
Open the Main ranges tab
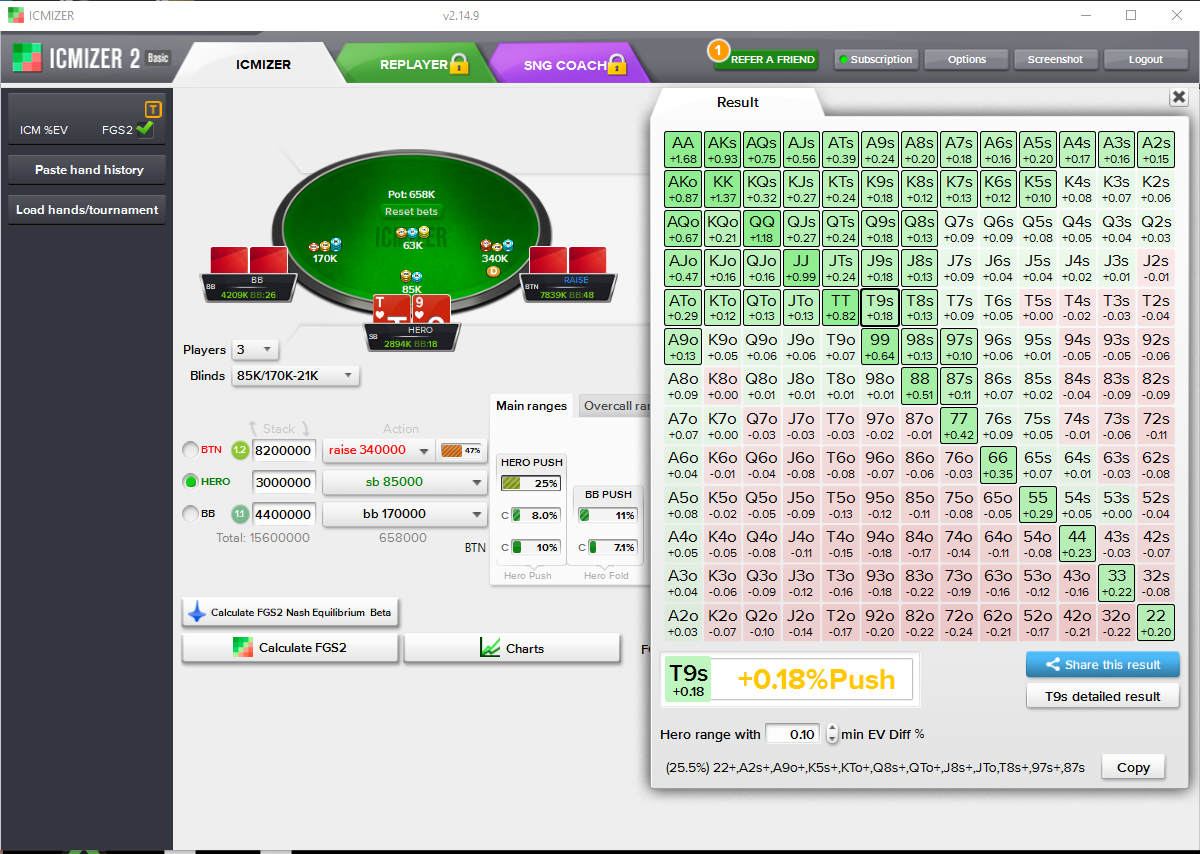click(x=532, y=406)
